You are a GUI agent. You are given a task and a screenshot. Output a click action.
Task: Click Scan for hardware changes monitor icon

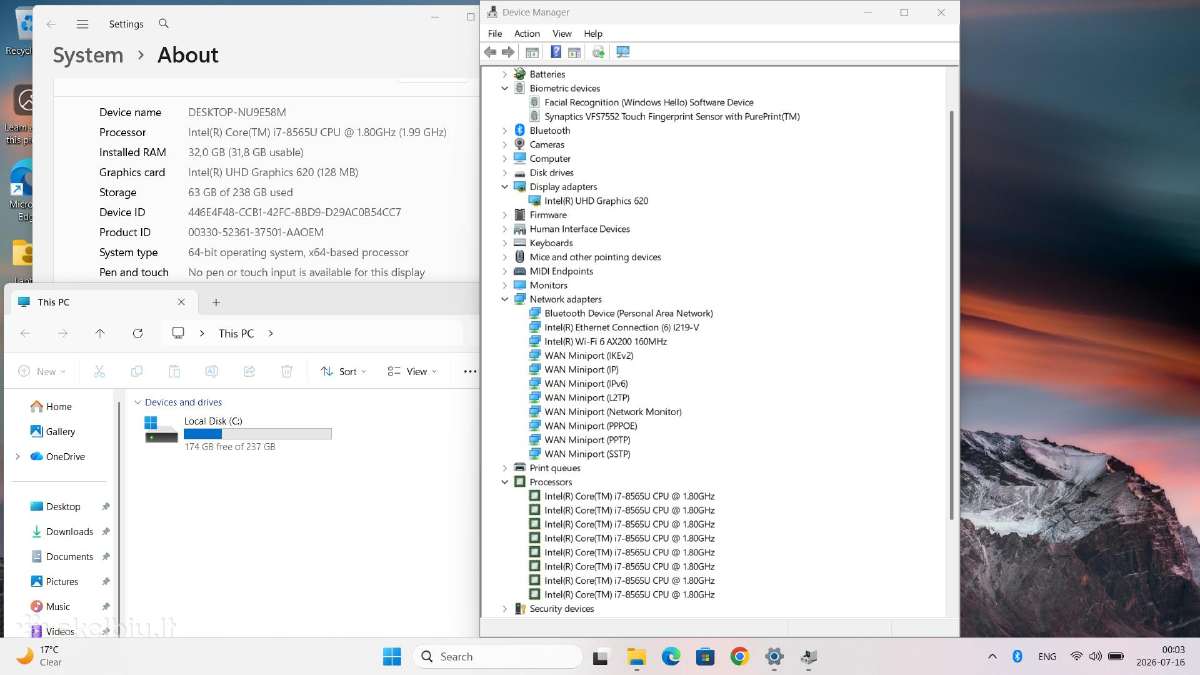pyautogui.click(x=623, y=52)
